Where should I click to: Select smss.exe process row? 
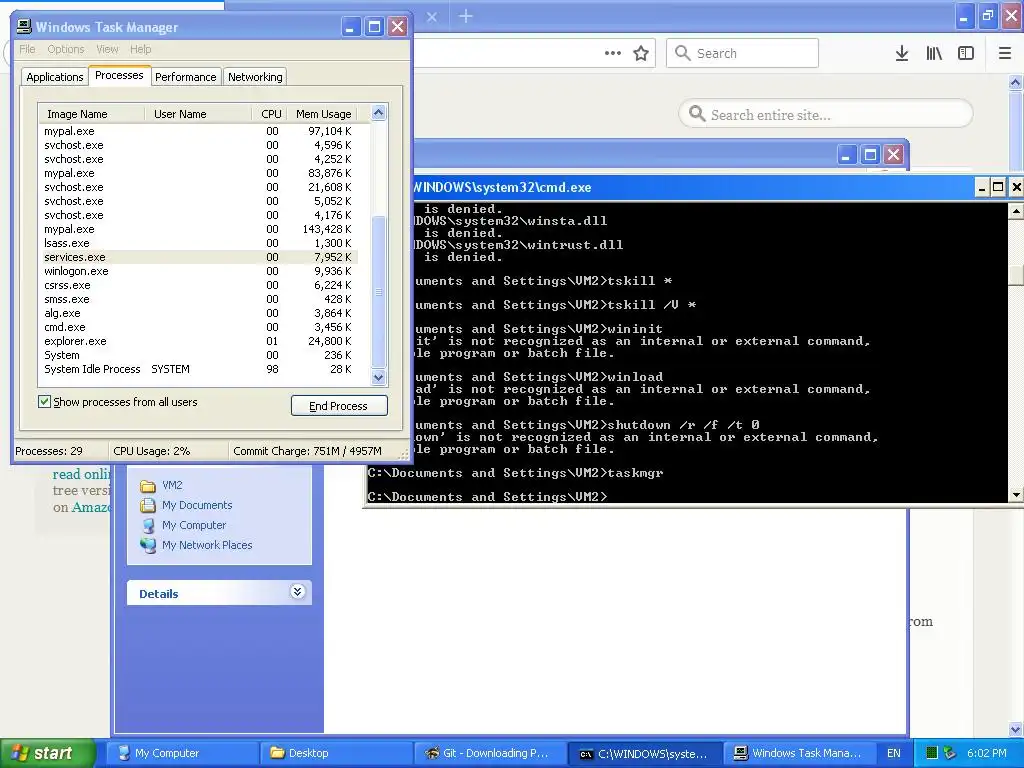[x=198, y=299]
